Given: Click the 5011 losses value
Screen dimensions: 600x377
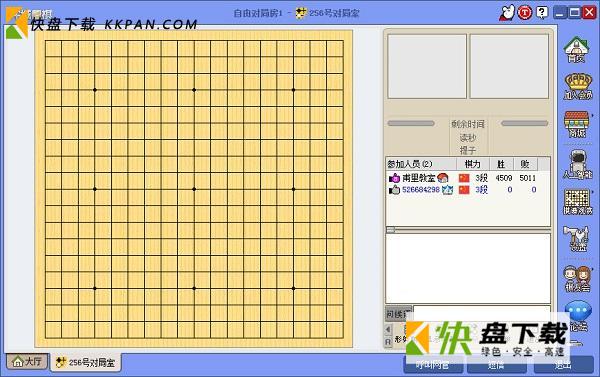Looking at the screenshot, I should pyautogui.click(x=528, y=178).
